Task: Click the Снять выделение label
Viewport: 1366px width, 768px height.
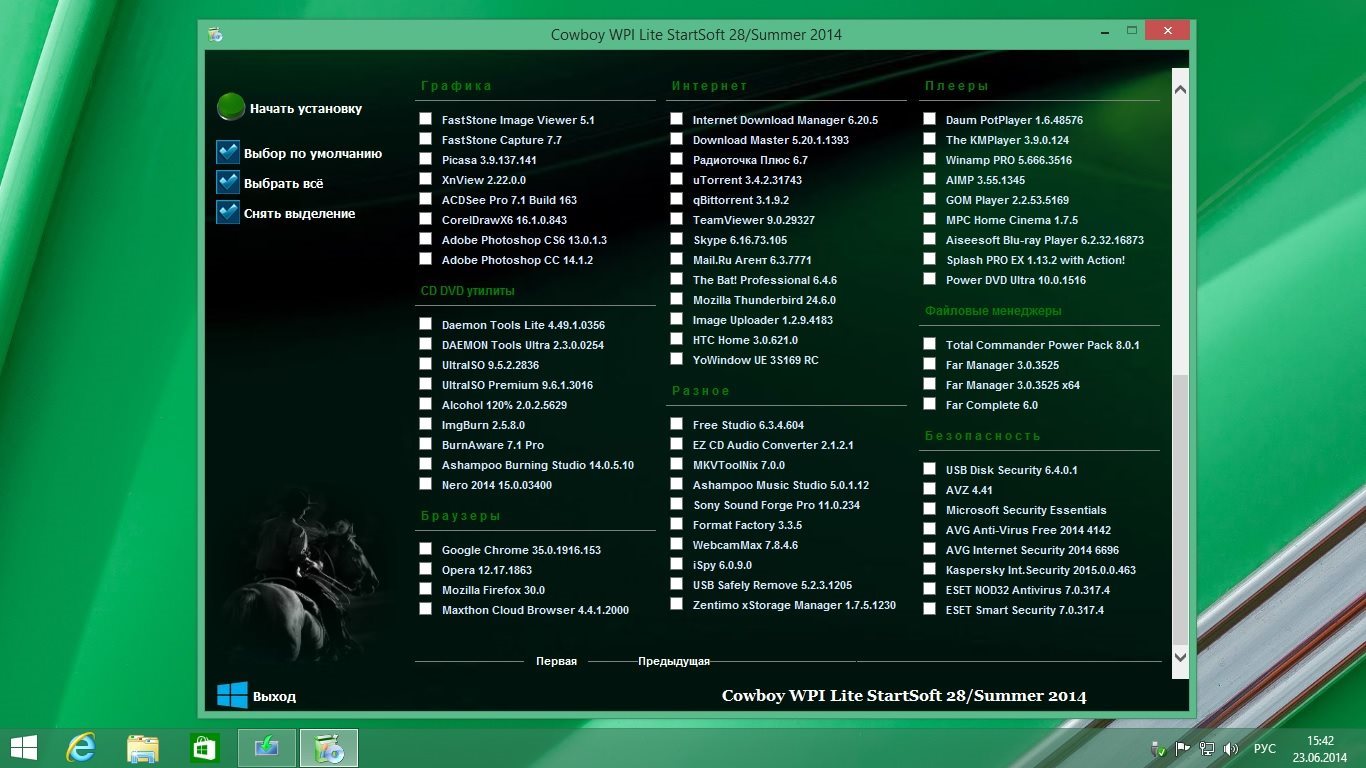Action: point(300,214)
